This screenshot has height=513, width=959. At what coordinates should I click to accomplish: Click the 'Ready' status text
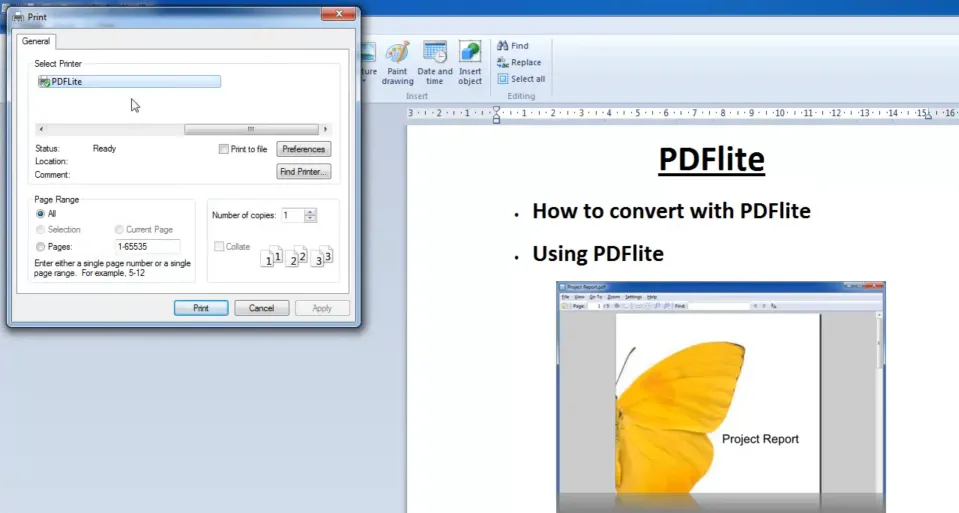click(104, 149)
